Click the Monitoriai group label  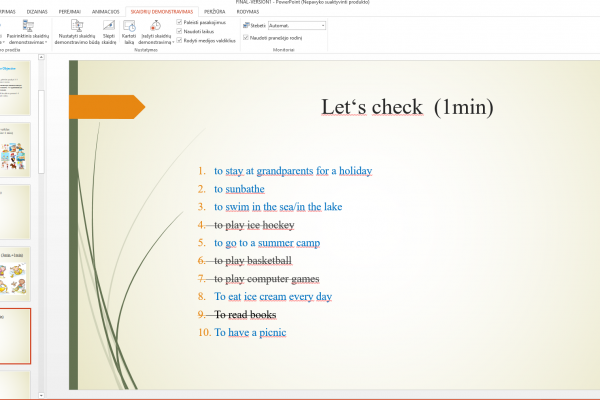coord(284,50)
